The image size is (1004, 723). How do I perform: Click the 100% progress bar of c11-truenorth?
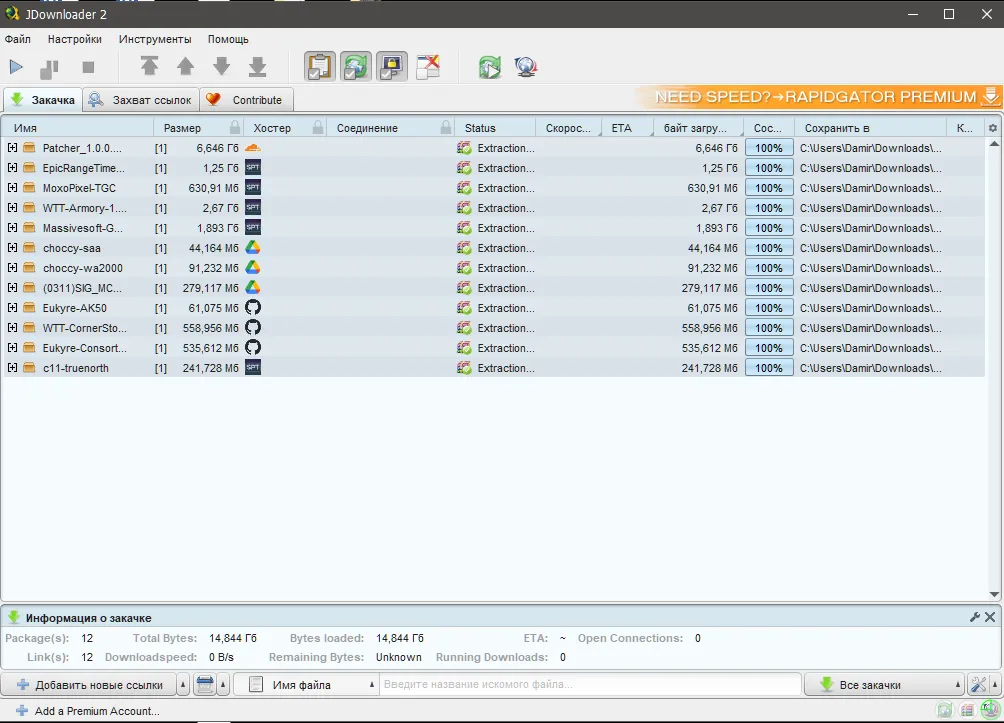[x=769, y=368]
